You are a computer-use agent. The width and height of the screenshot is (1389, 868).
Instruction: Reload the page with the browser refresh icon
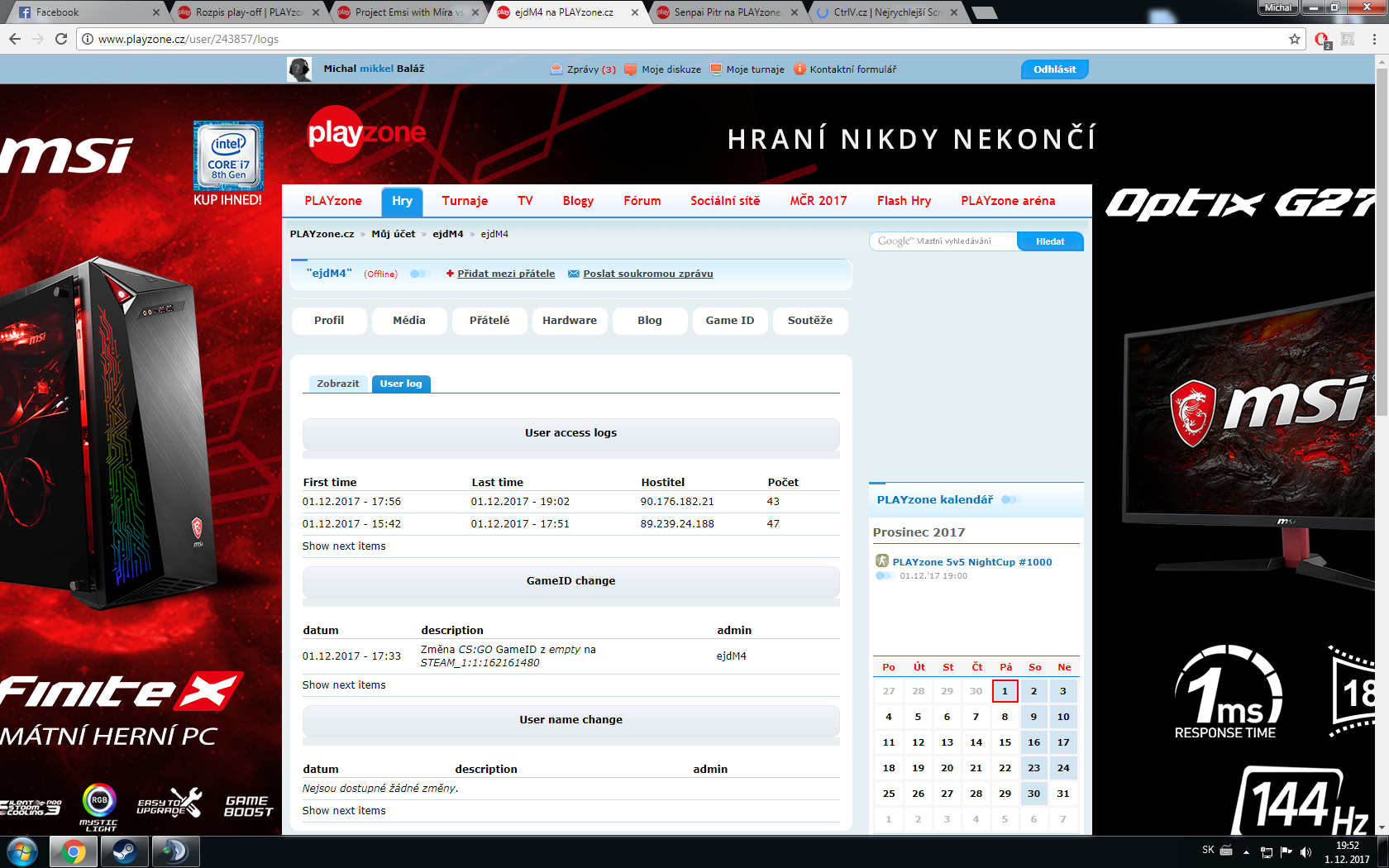(61, 39)
